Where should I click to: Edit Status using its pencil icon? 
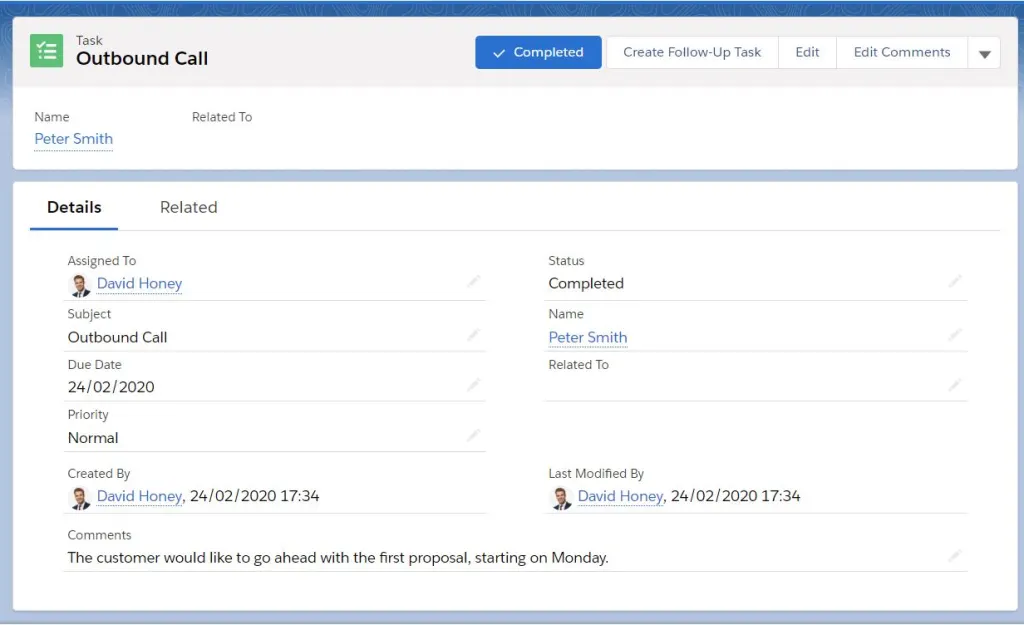(x=955, y=282)
